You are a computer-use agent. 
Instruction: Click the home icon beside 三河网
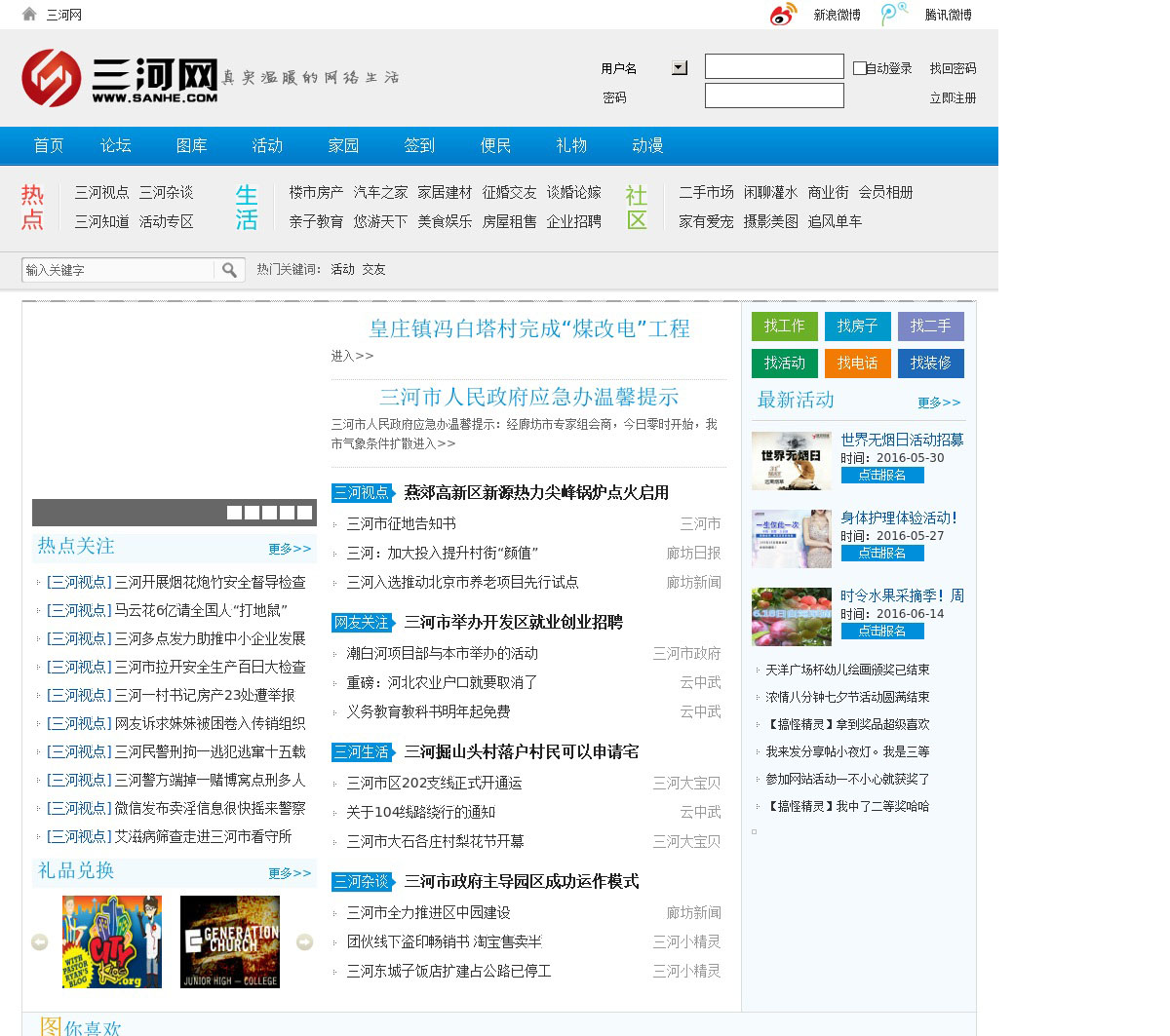pos(29,14)
